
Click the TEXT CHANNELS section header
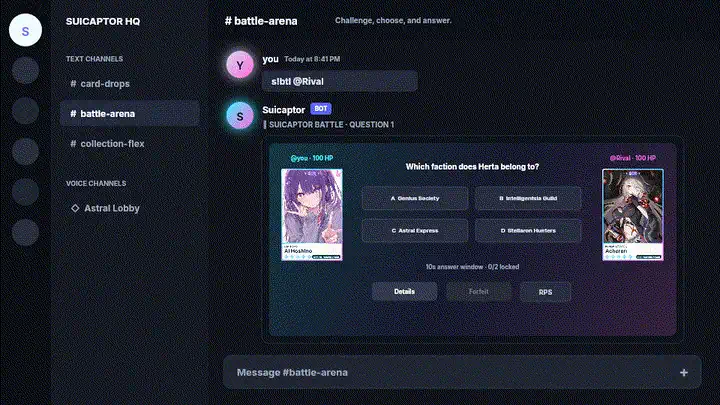(x=94, y=59)
